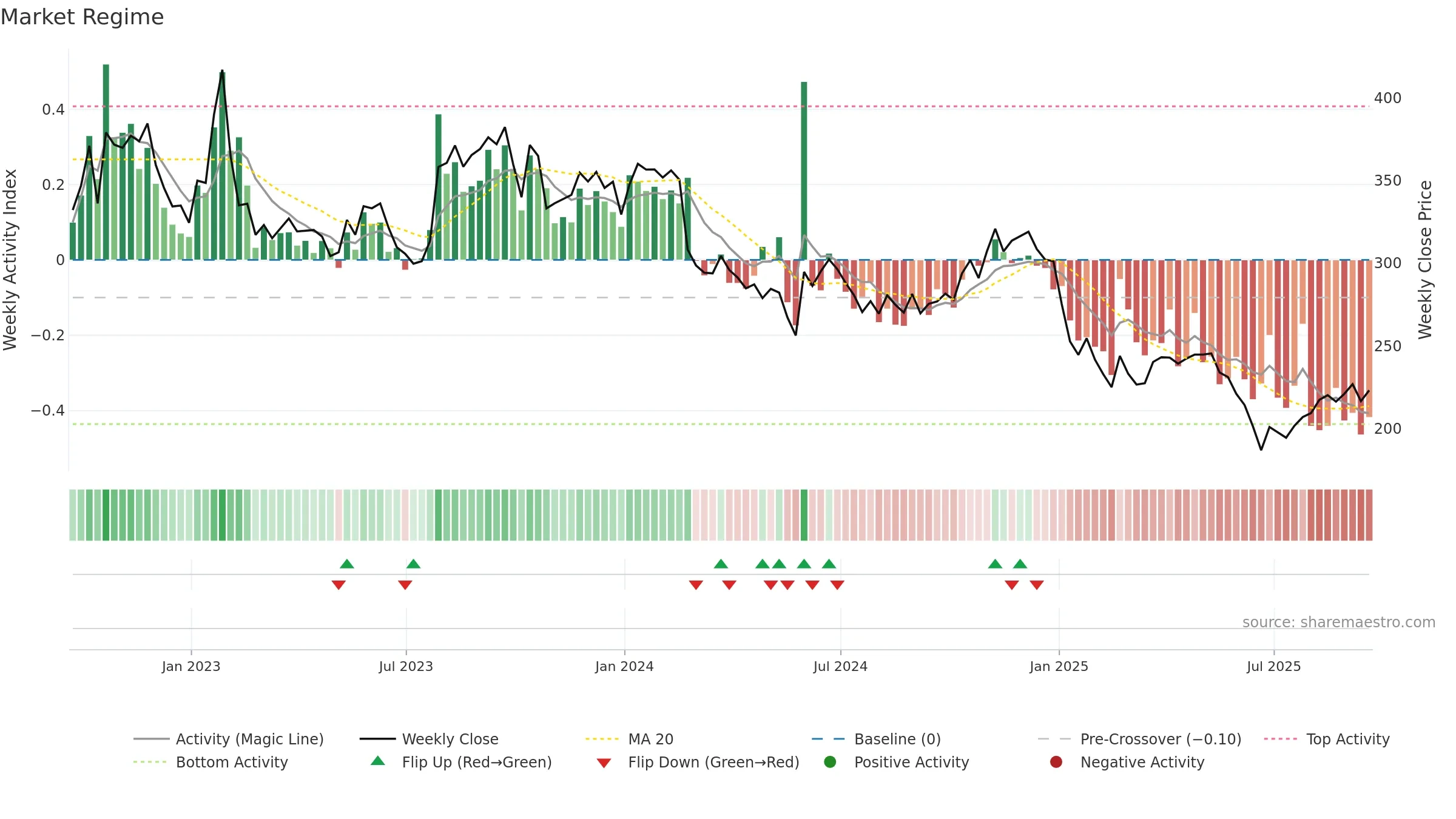Click the 350 price axis tick label
The height and width of the screenshot is (819, 1456).
1387,181
